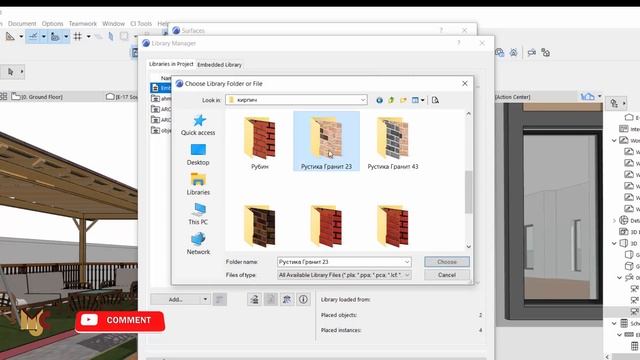
Task: Select the Рустика Гранит 23 folder
Action: pyautogui.click(x=326, y=141)
